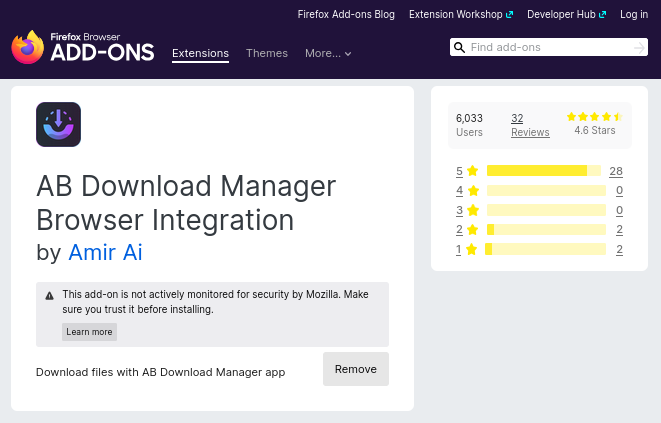
Task: Open Firefox Add-ons Blog link
Action: pyautogui.click(x=346, y=14)
